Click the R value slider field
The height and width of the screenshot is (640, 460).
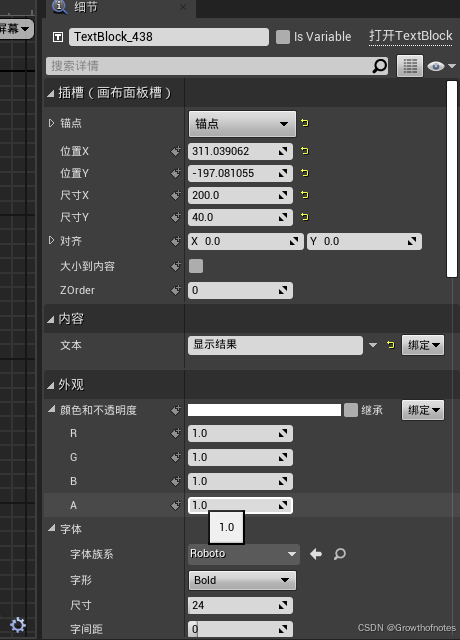tap(240, 433)
